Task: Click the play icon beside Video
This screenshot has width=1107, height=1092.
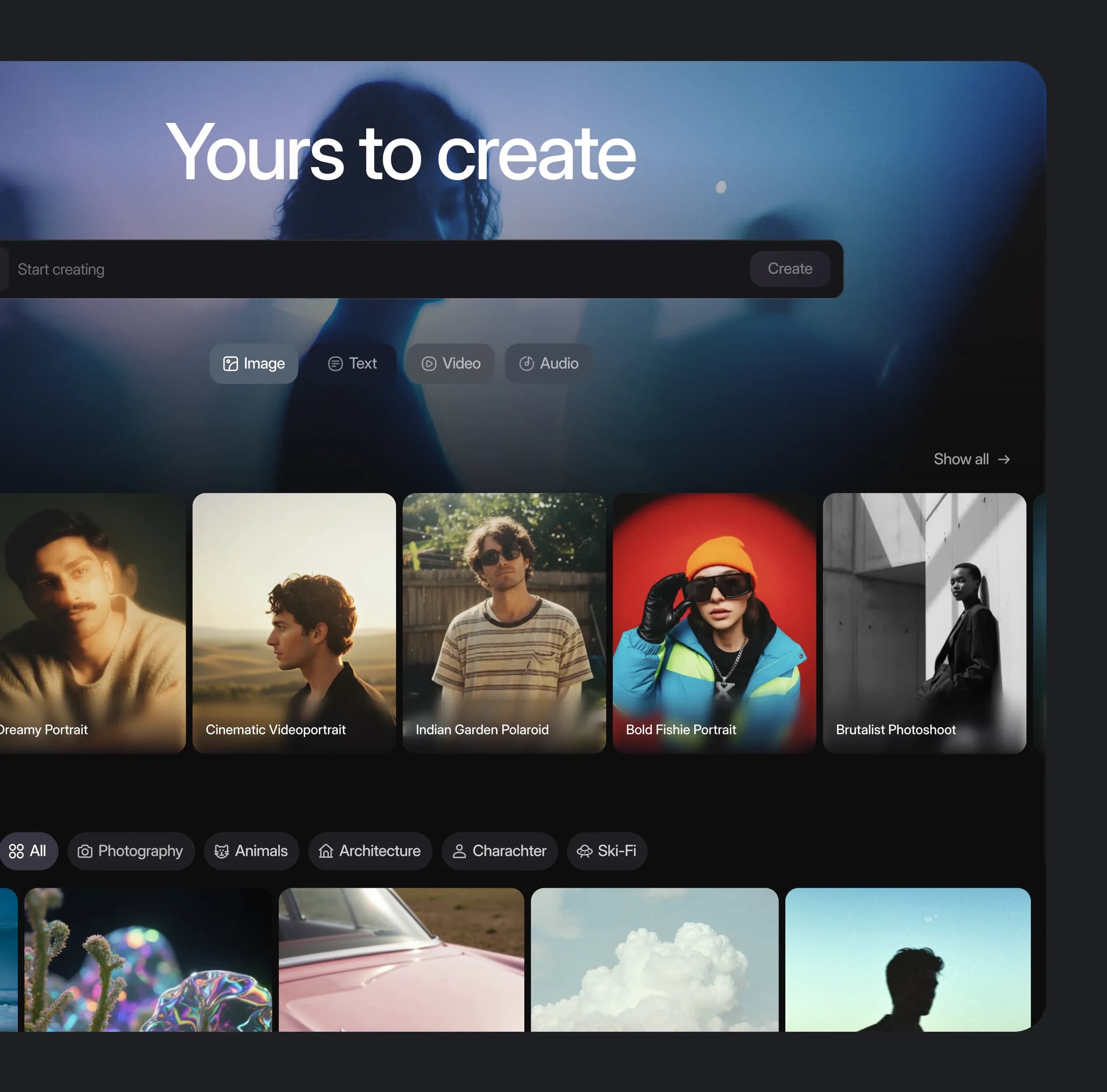Action: pyautogui.click(x=428, y=364)
